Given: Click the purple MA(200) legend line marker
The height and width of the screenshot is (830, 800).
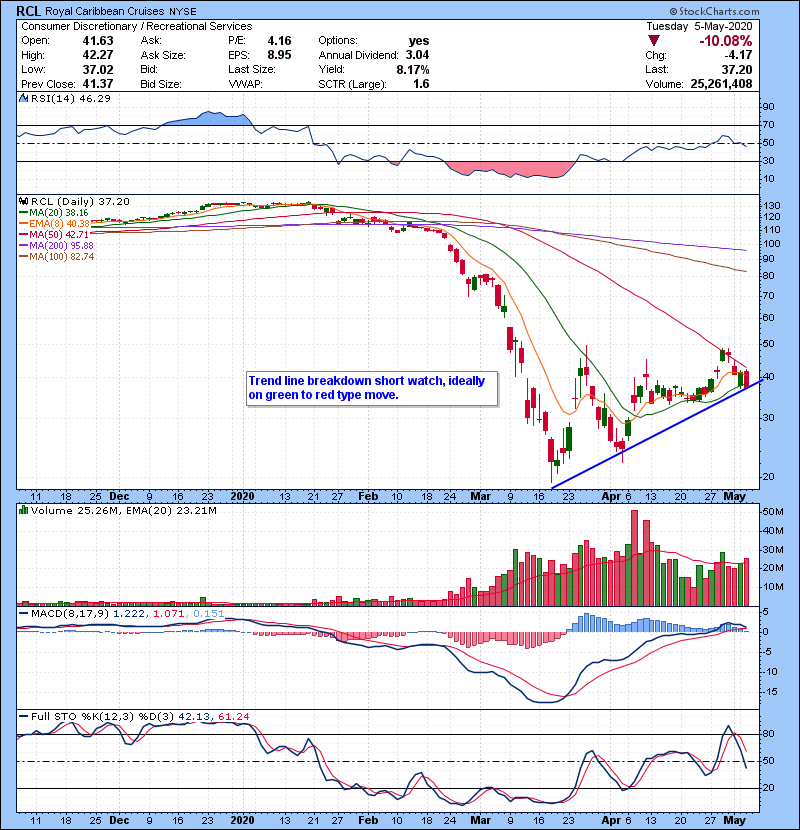Looking at the screenshot, I should pyautogui.click(x=23, y=246).
